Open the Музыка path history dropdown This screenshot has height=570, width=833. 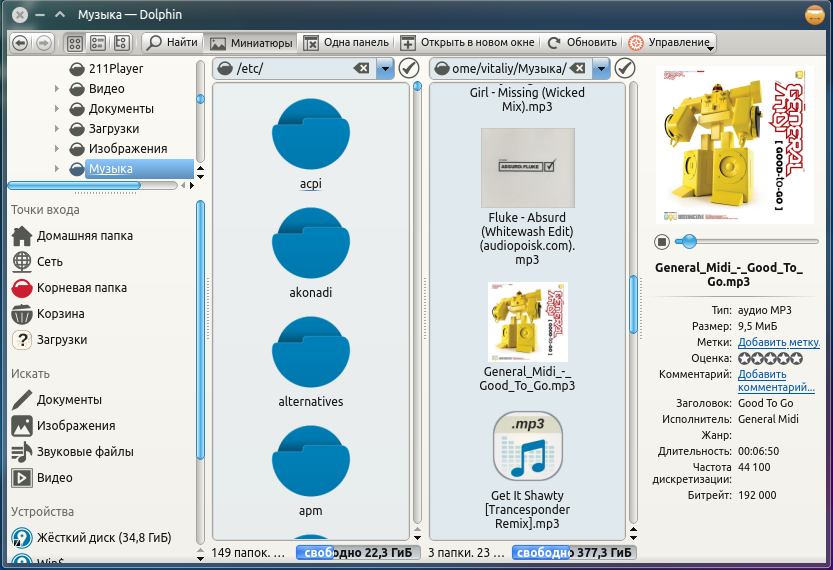601,69
